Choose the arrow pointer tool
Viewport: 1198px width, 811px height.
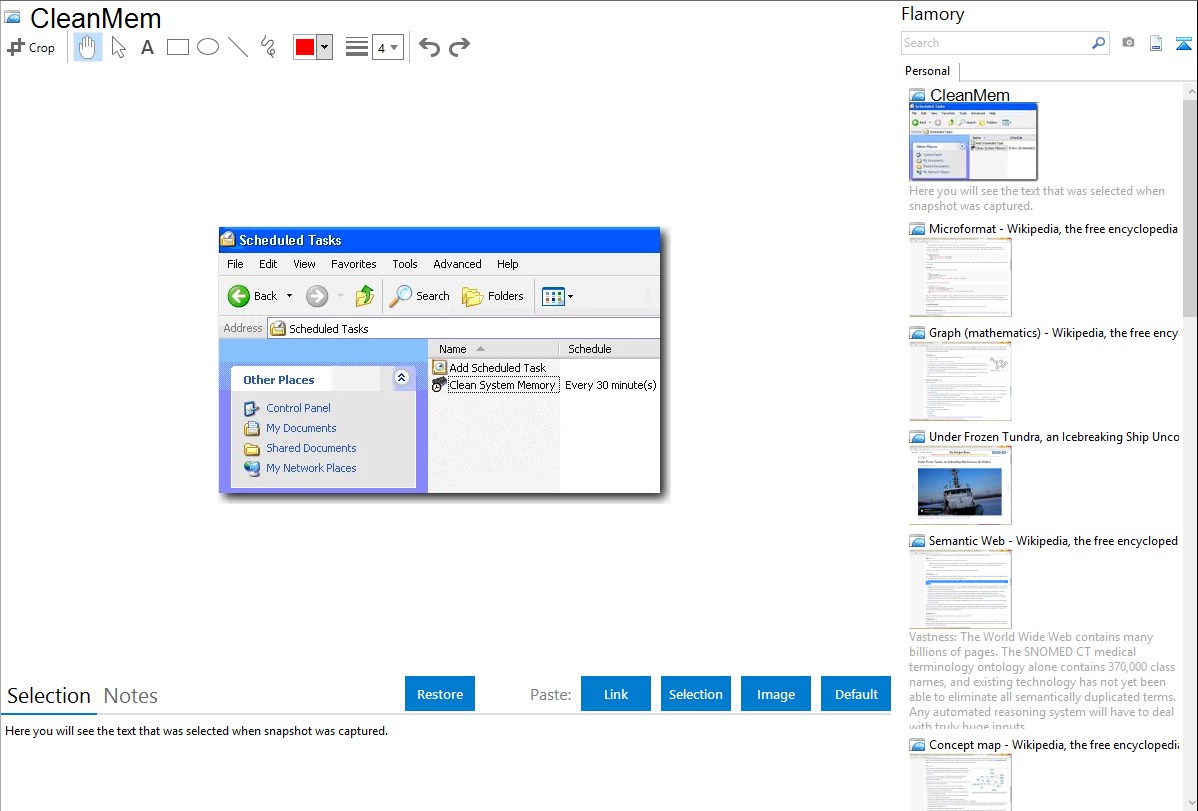[119, 47]
